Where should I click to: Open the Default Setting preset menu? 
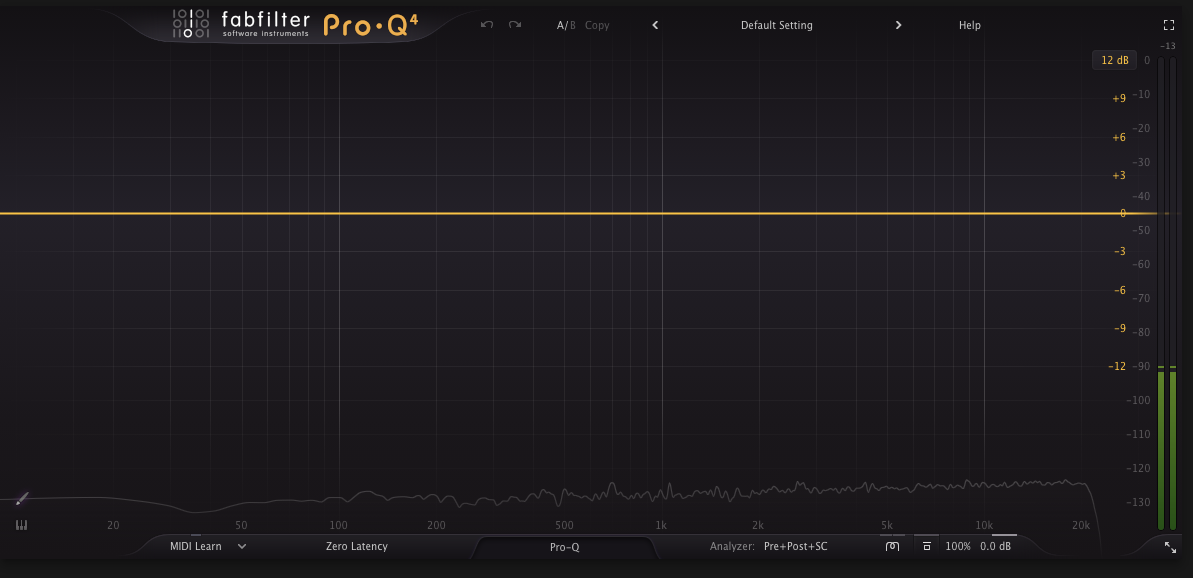pos(776,25)
